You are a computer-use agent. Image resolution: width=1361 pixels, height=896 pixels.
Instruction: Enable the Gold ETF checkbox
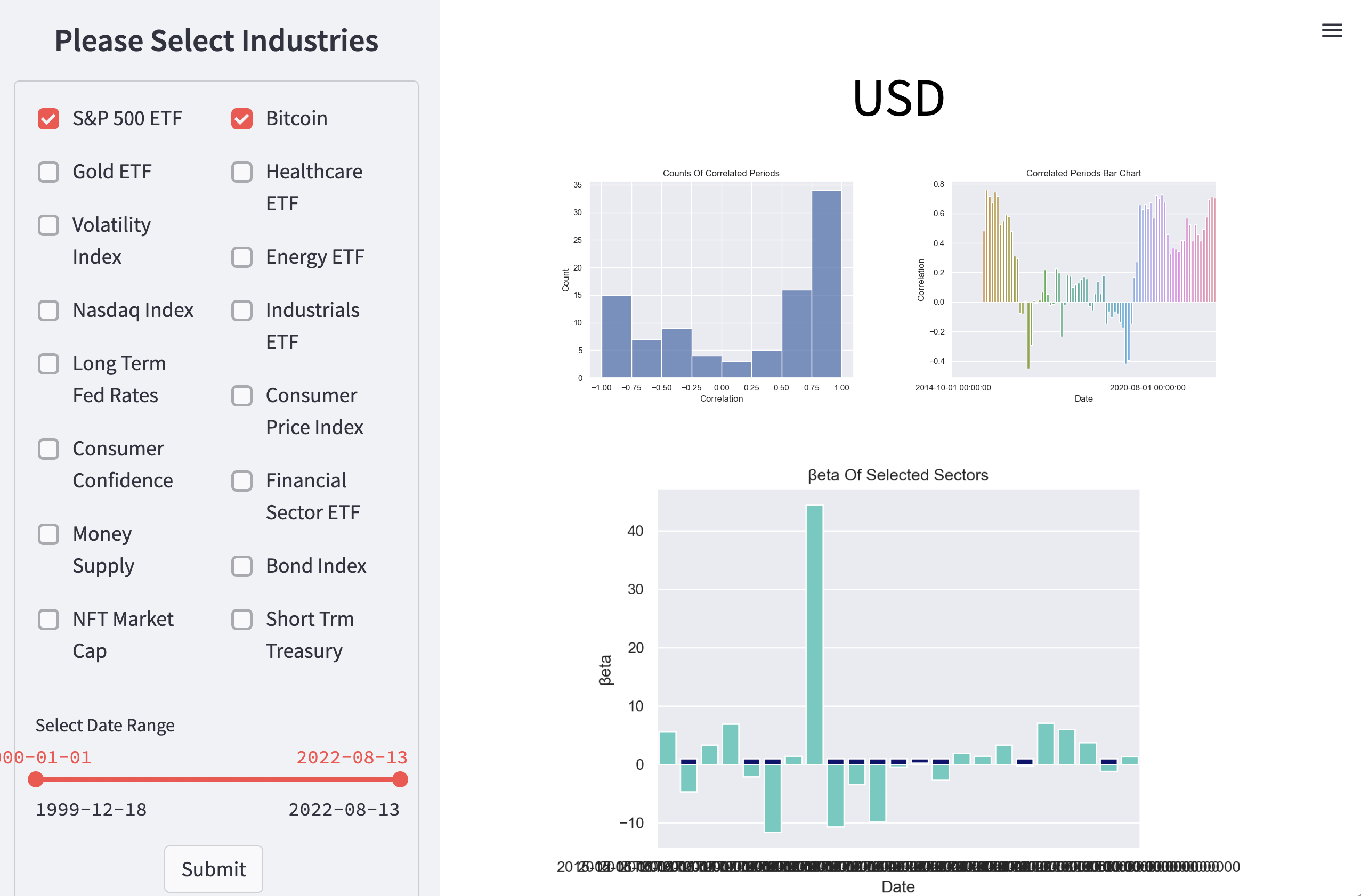(48, 172)
